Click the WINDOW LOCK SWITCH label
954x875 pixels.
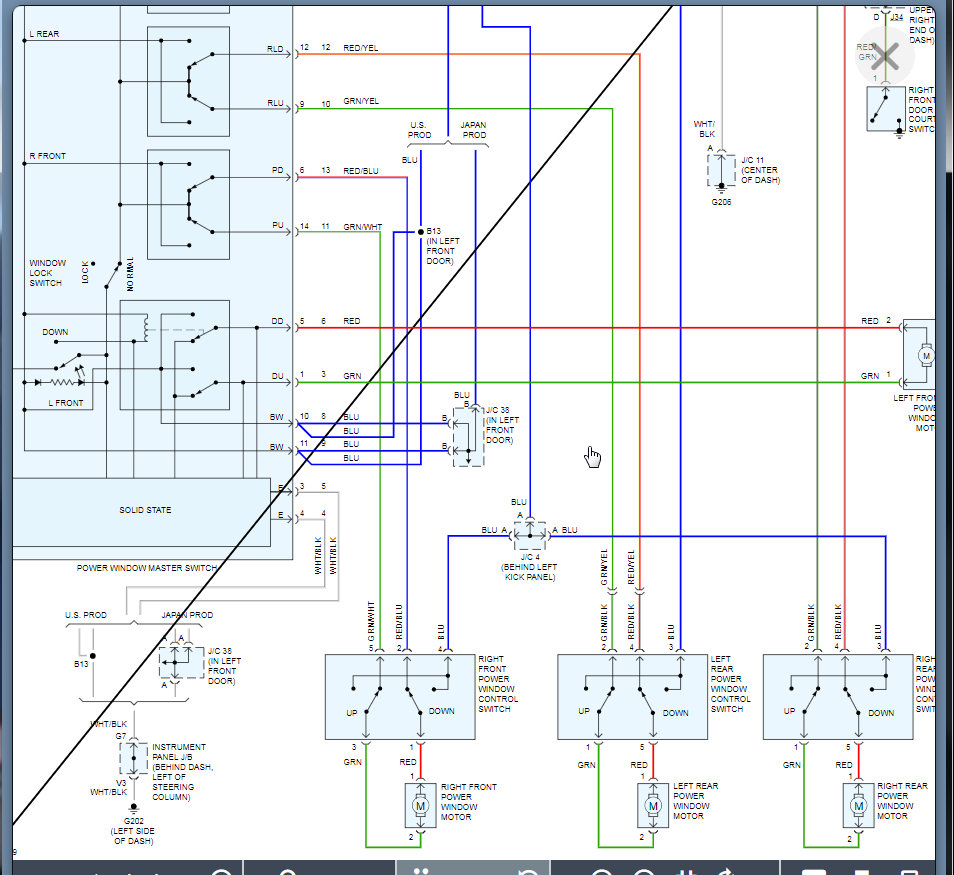click(x=47, y=273)
